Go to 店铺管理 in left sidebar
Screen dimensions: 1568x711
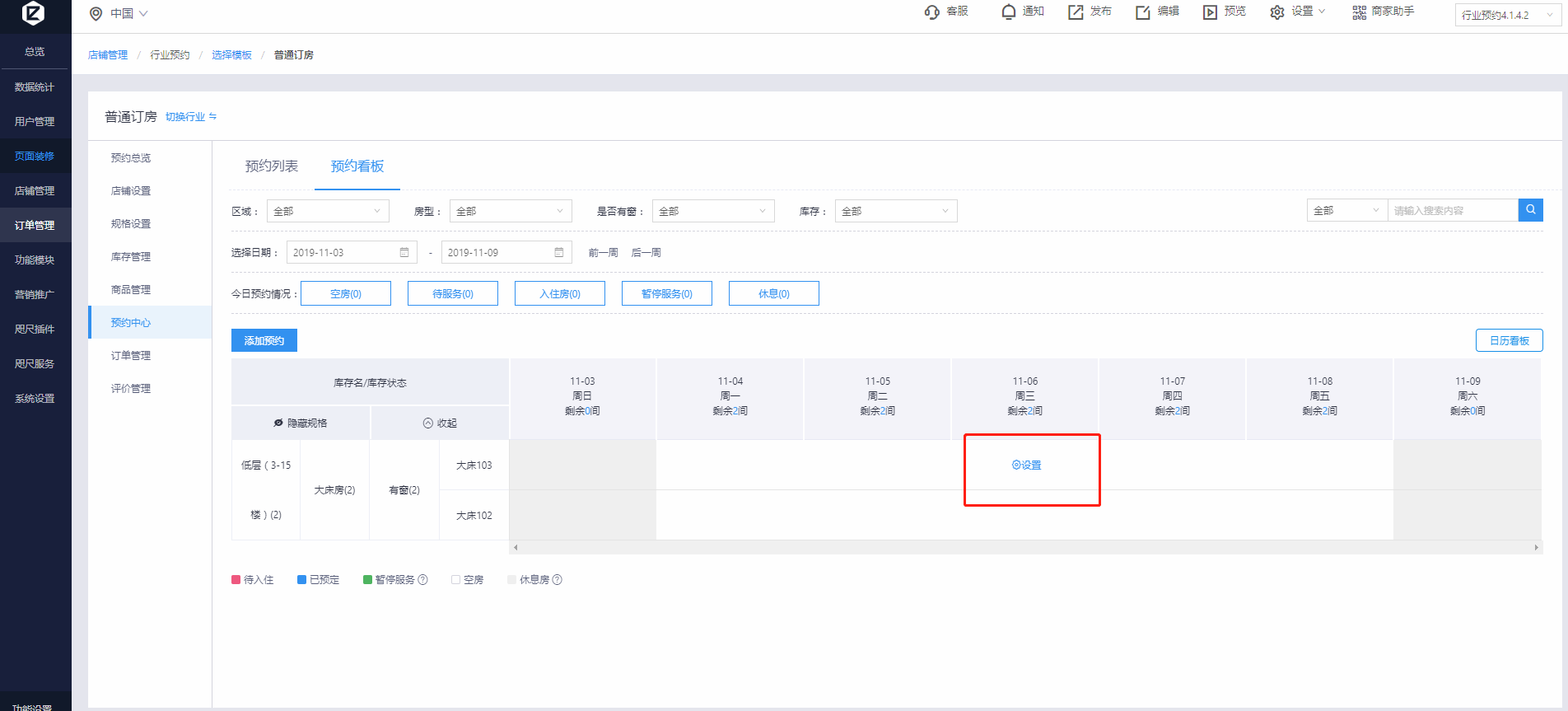point(35,190)
